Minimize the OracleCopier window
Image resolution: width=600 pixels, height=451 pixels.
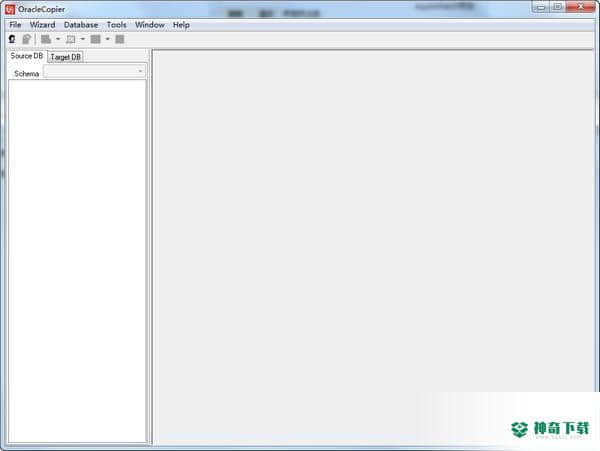(x=540, y=7)
